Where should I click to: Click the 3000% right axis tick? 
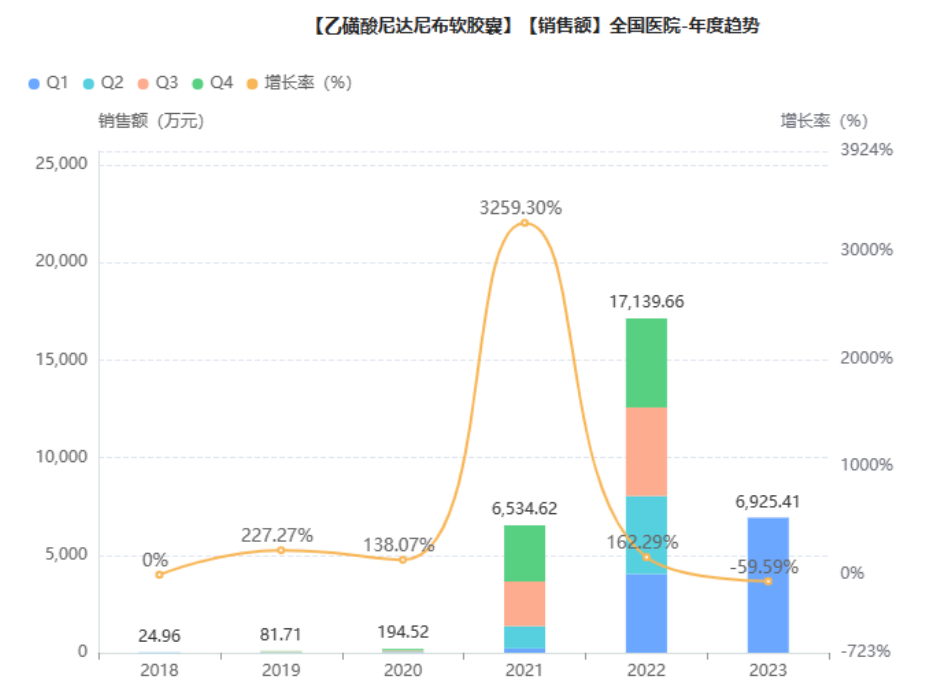(x=867, y=249)
